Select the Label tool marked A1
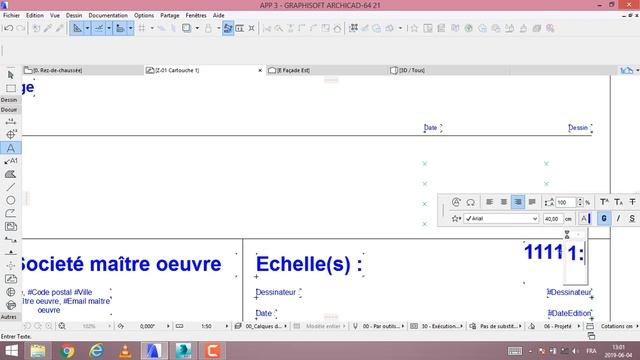 click(x=11, y=161)
